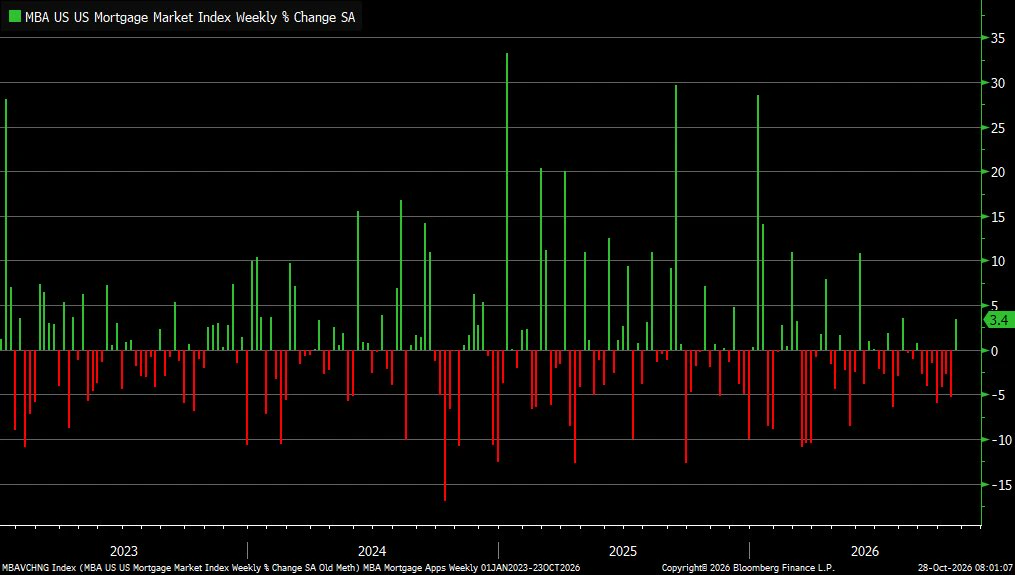Viewport: 1015px width, 575px height.
Task: Click the 35 y-axis label
Action: (x=998, y=38)
